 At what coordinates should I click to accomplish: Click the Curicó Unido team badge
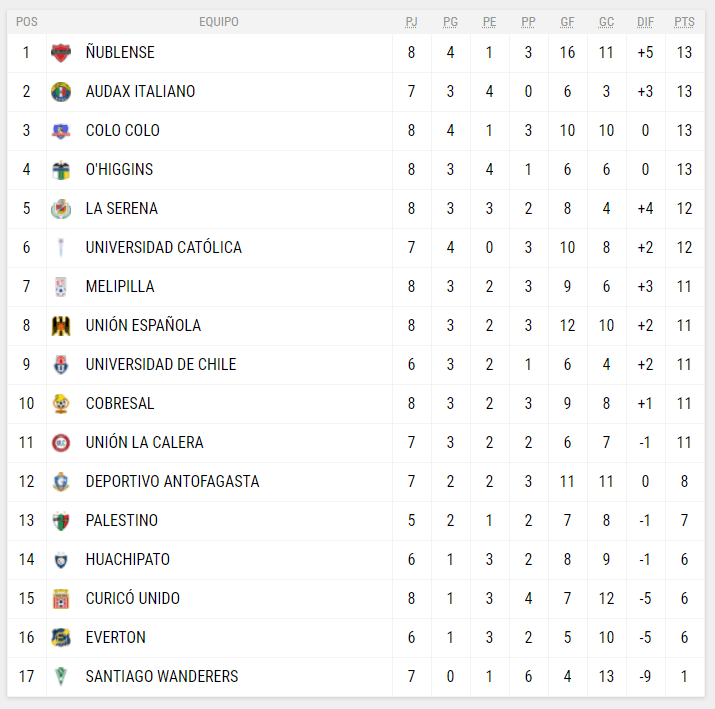pos(61,599)
